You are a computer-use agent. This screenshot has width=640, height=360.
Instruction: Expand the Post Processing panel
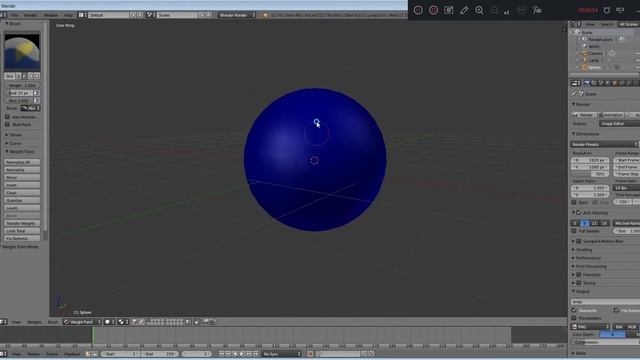[589, 267]
